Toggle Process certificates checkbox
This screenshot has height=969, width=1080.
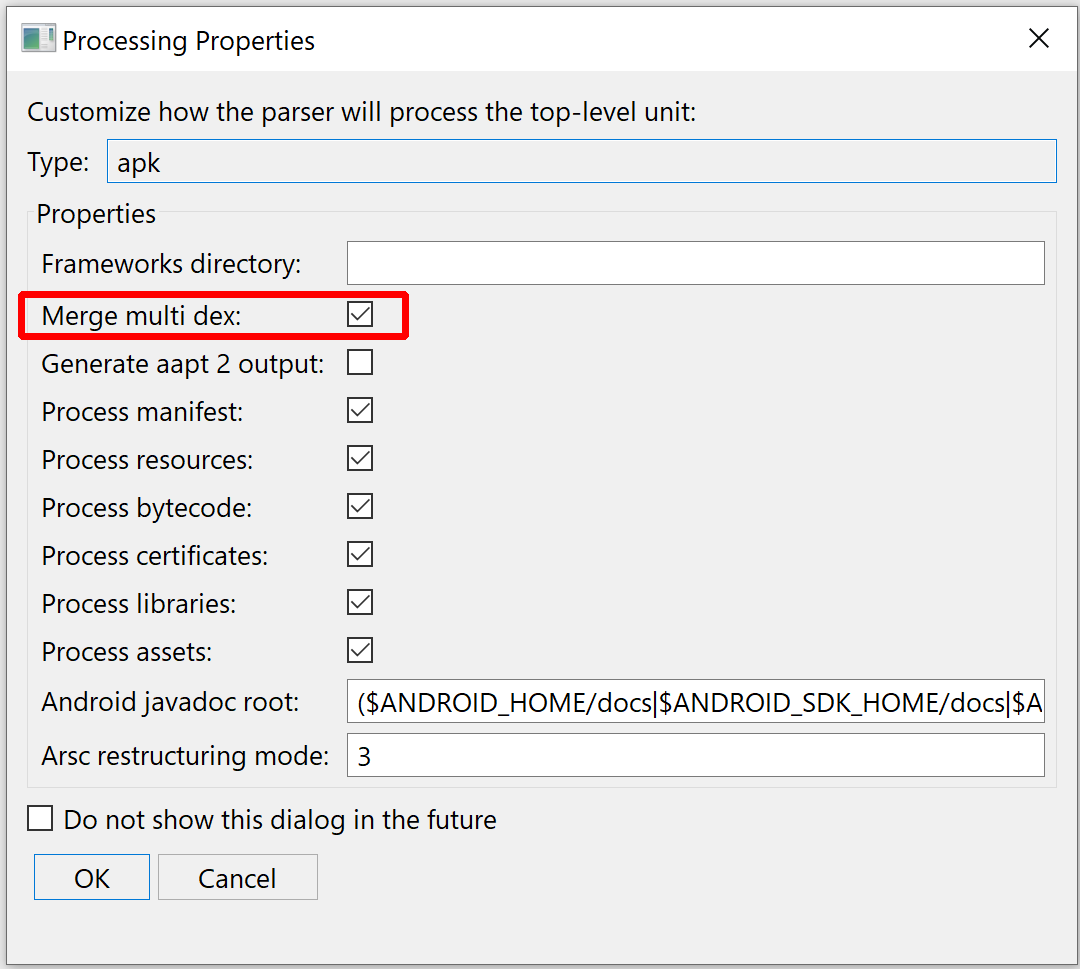360,554
